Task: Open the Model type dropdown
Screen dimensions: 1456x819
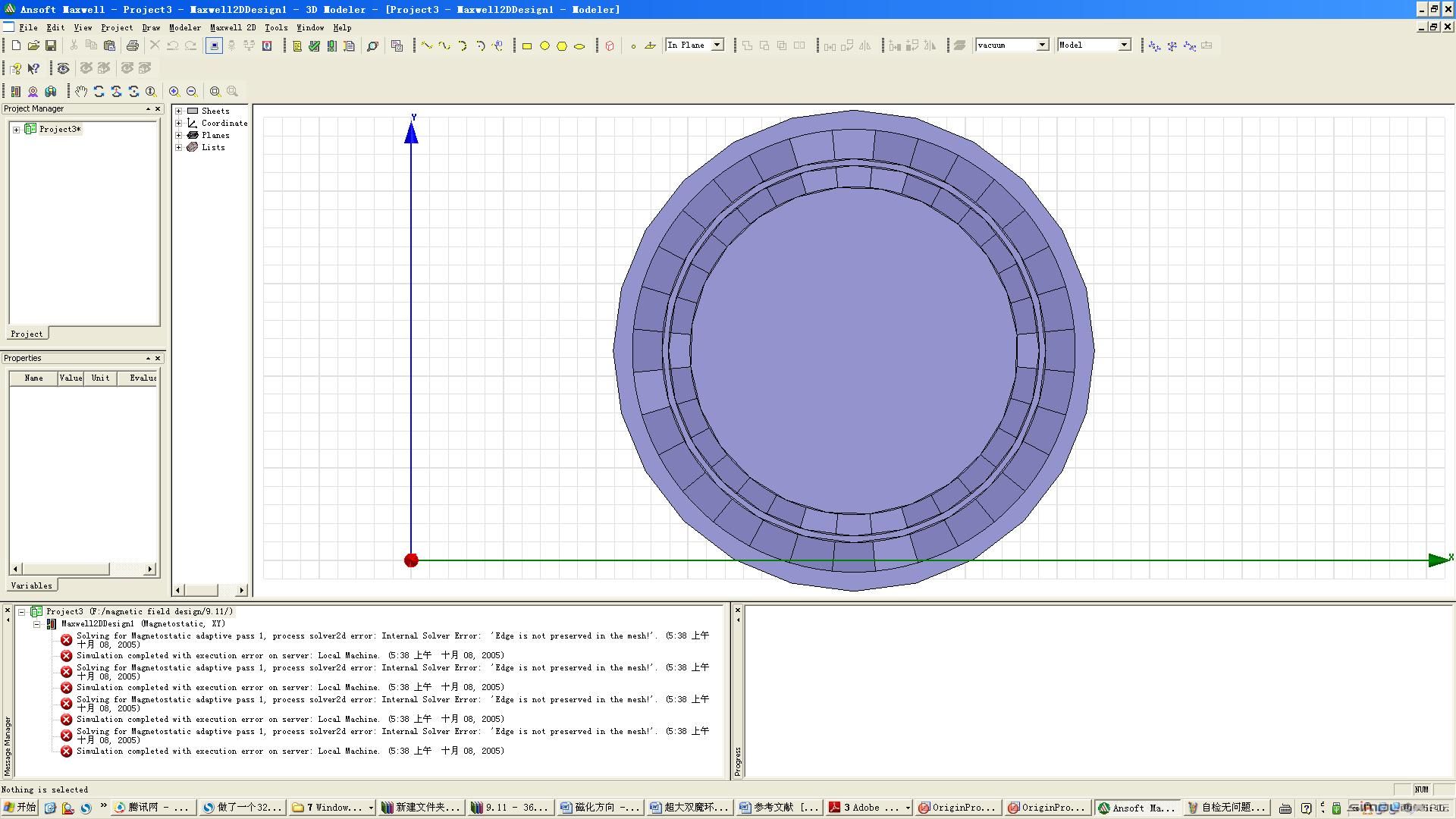Action: pos(1124,45)
